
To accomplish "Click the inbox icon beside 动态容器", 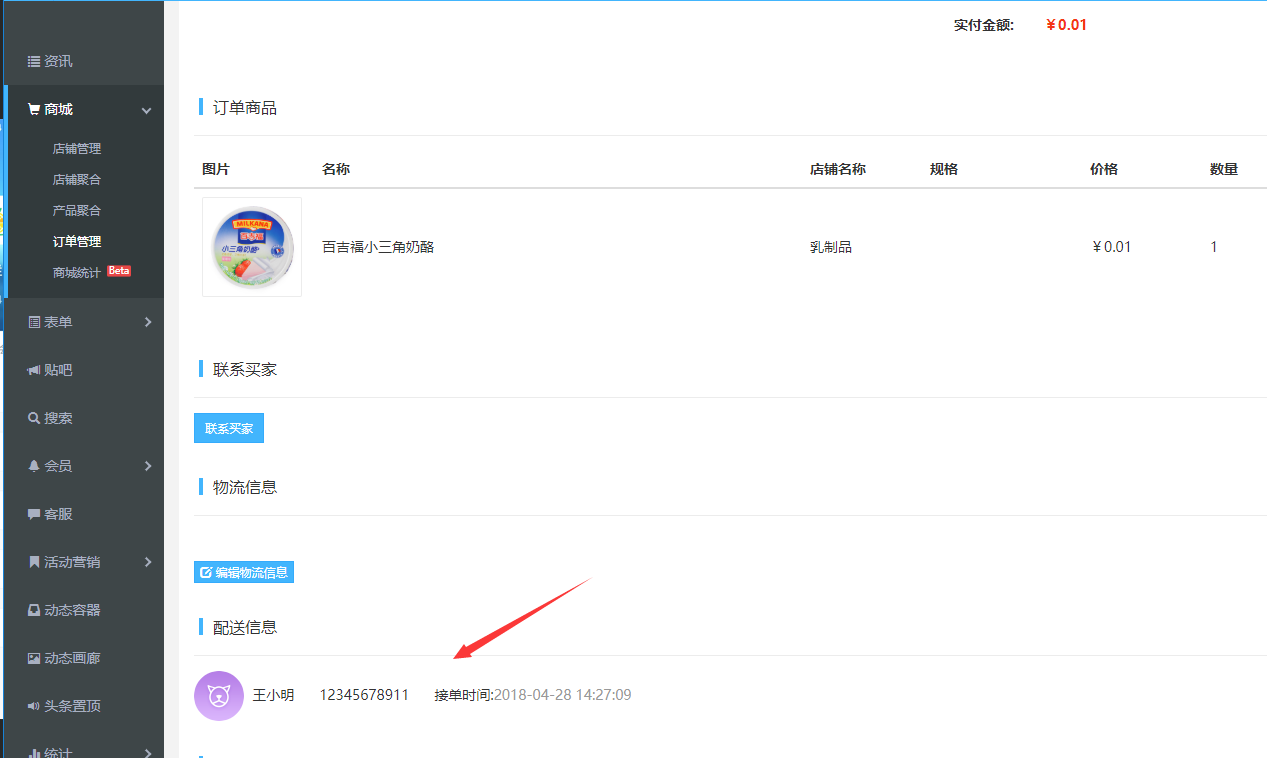I will tap(34, 610).
